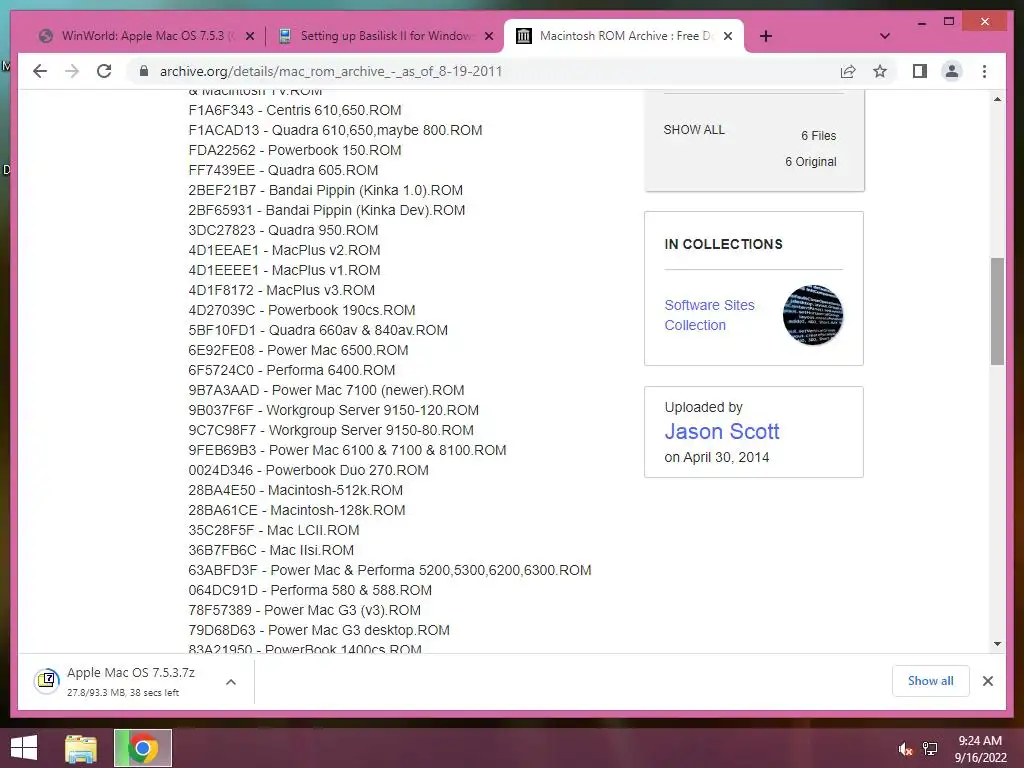The image size is (1024, 768).
Task: Click the forward navigation arrow
Action: click(x=72, y=71)
